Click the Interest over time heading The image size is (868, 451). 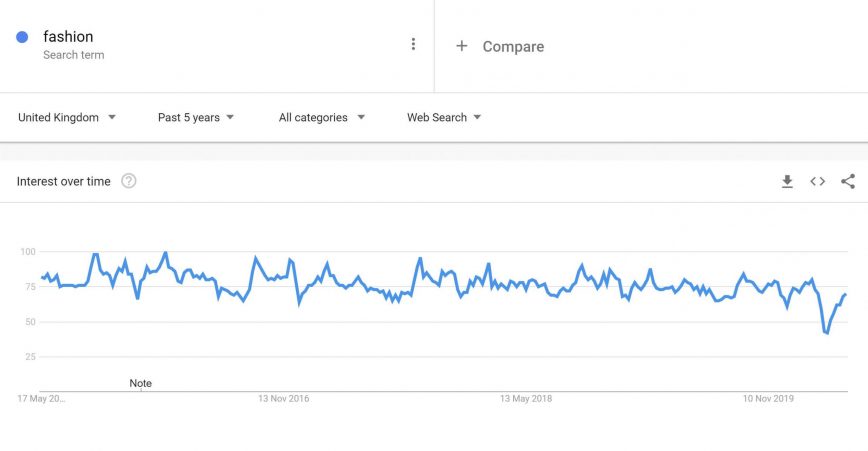[x=64, y=181]
